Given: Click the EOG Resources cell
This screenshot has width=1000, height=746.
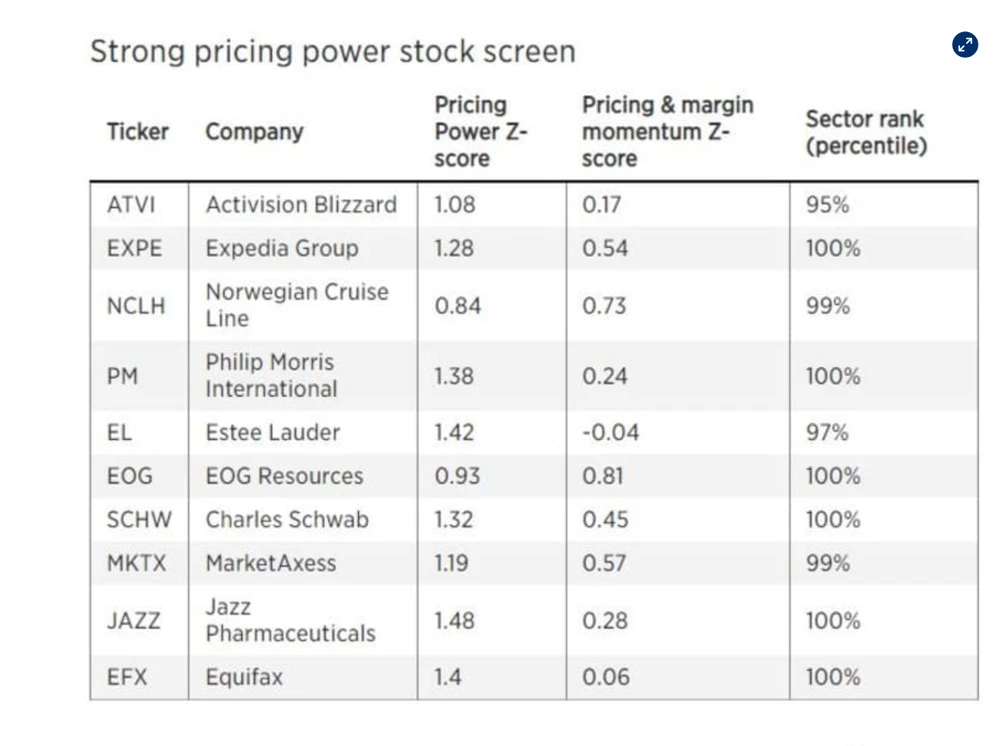Looking at the screenshot, I should point(284,476).
